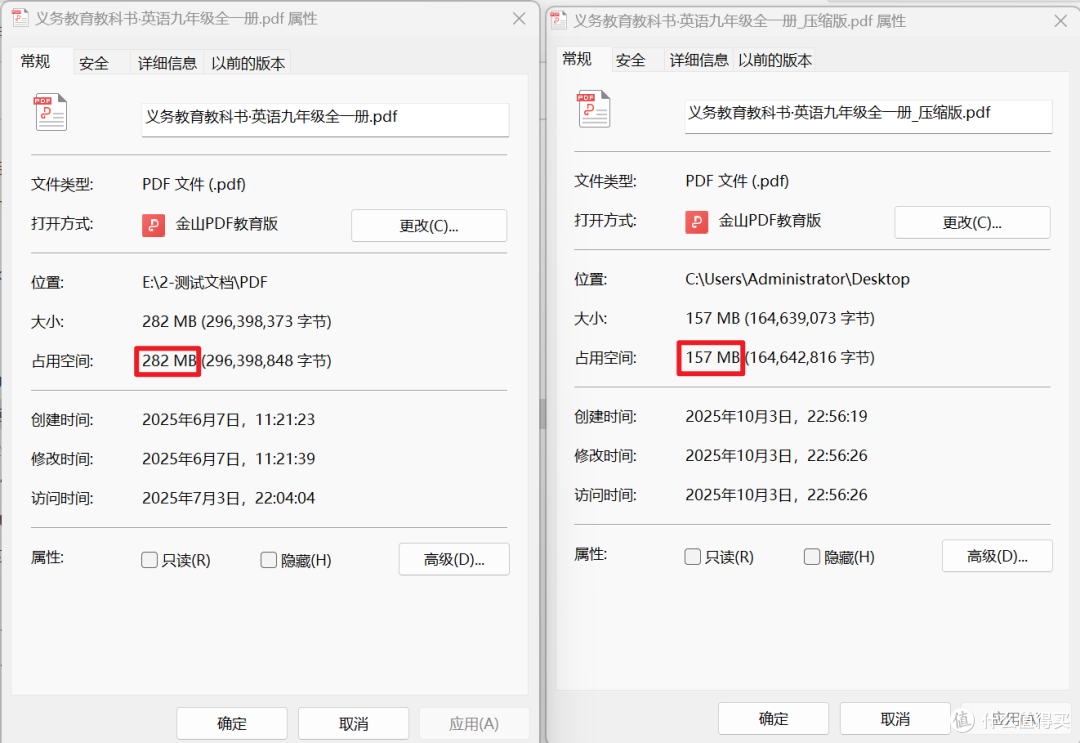
Task: Open 以前的版本 tab in left window
Action: click(248, 63)
